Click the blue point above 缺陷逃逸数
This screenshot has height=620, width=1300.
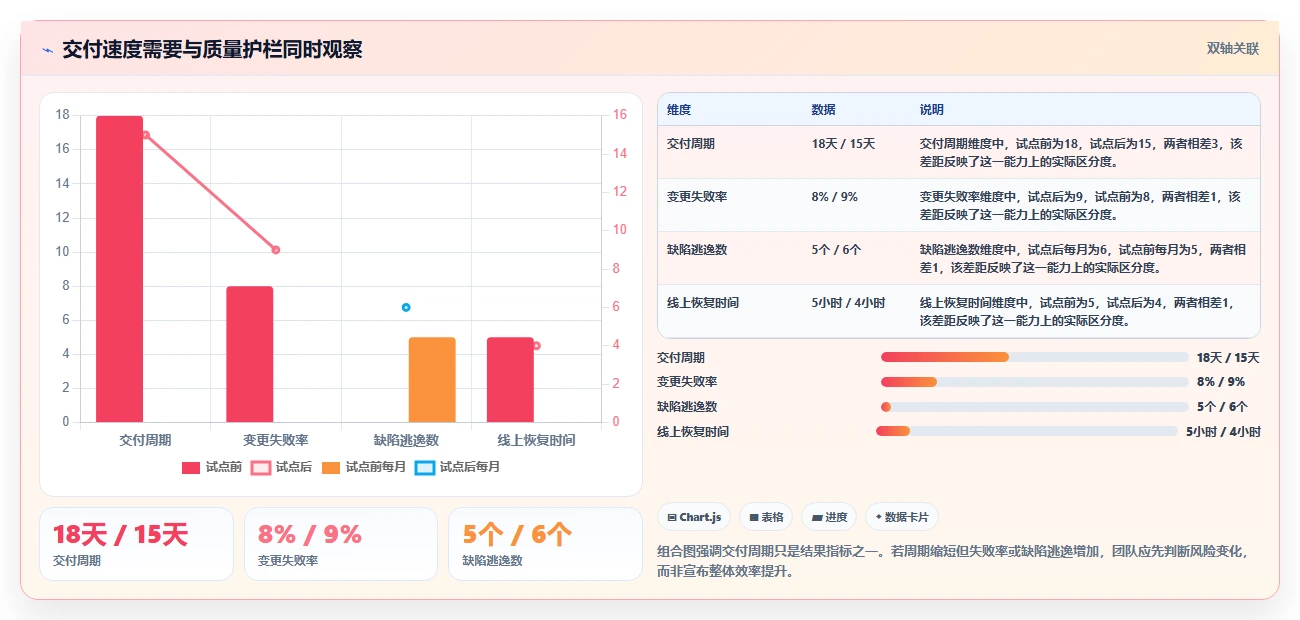406,307
